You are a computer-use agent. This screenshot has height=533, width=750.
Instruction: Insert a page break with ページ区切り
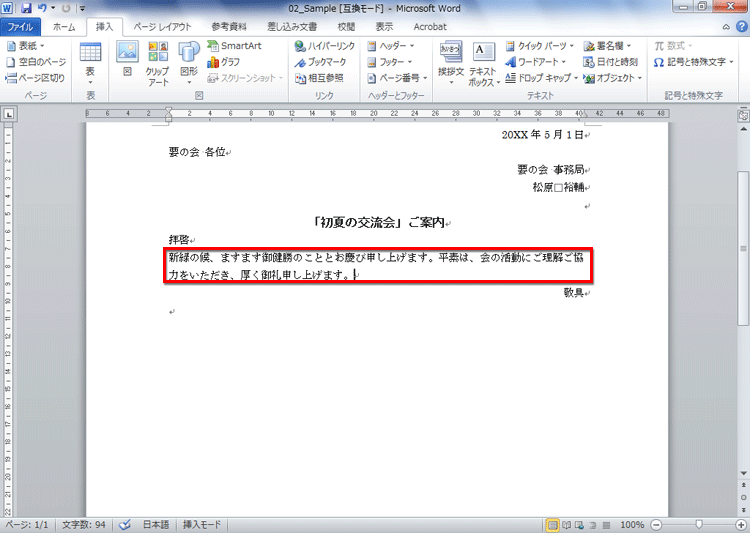35,78
